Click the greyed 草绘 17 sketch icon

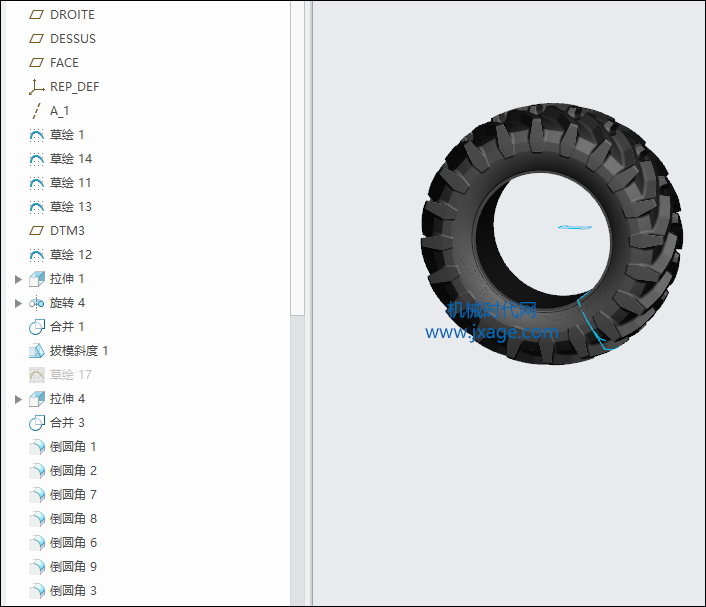coord(36,375)
